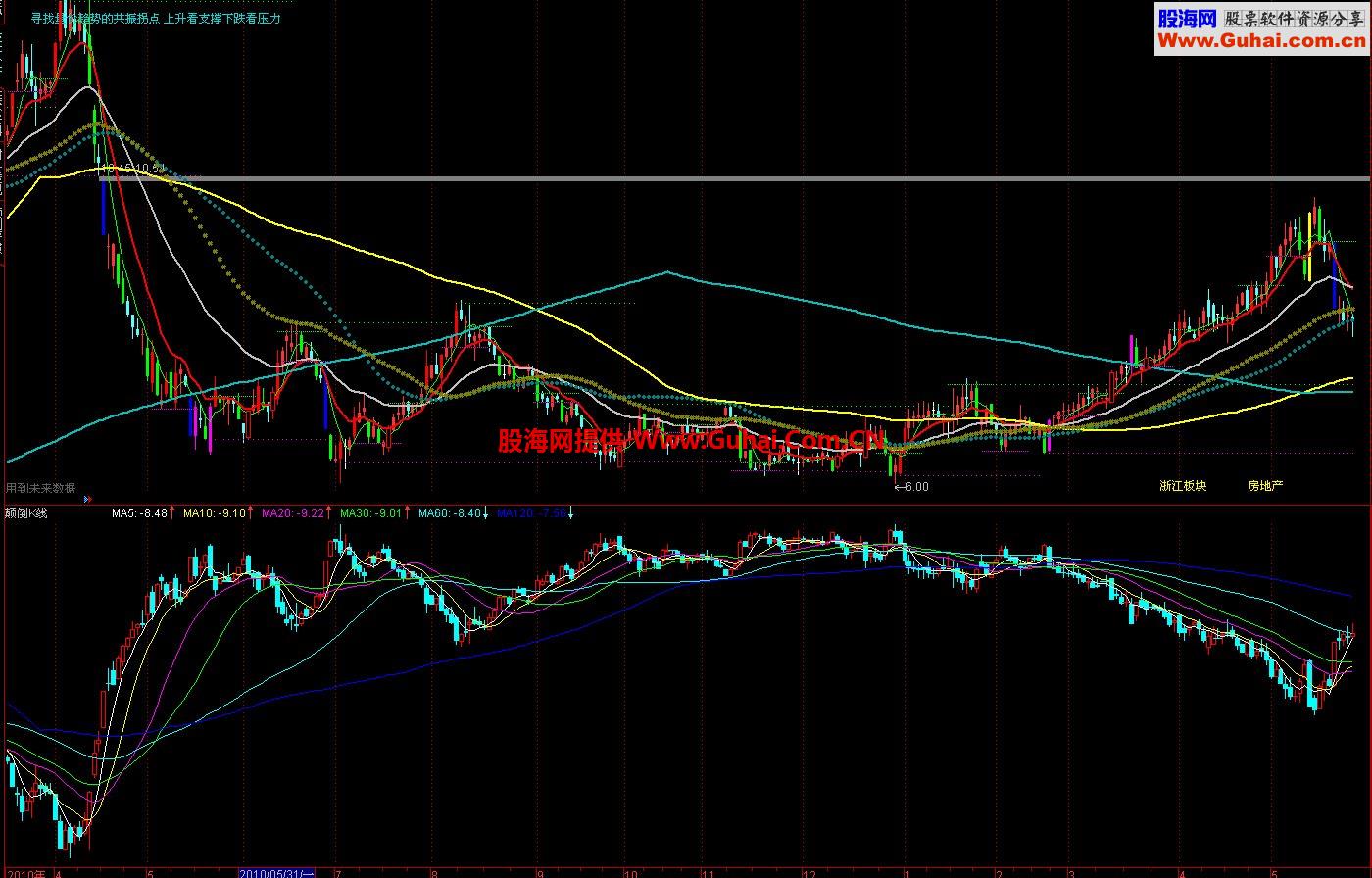Viewport: 1372px width, 878px height.
Task: Click the MA10: -9.10 value
Action: pyautogui.click(x=215, y=512)
